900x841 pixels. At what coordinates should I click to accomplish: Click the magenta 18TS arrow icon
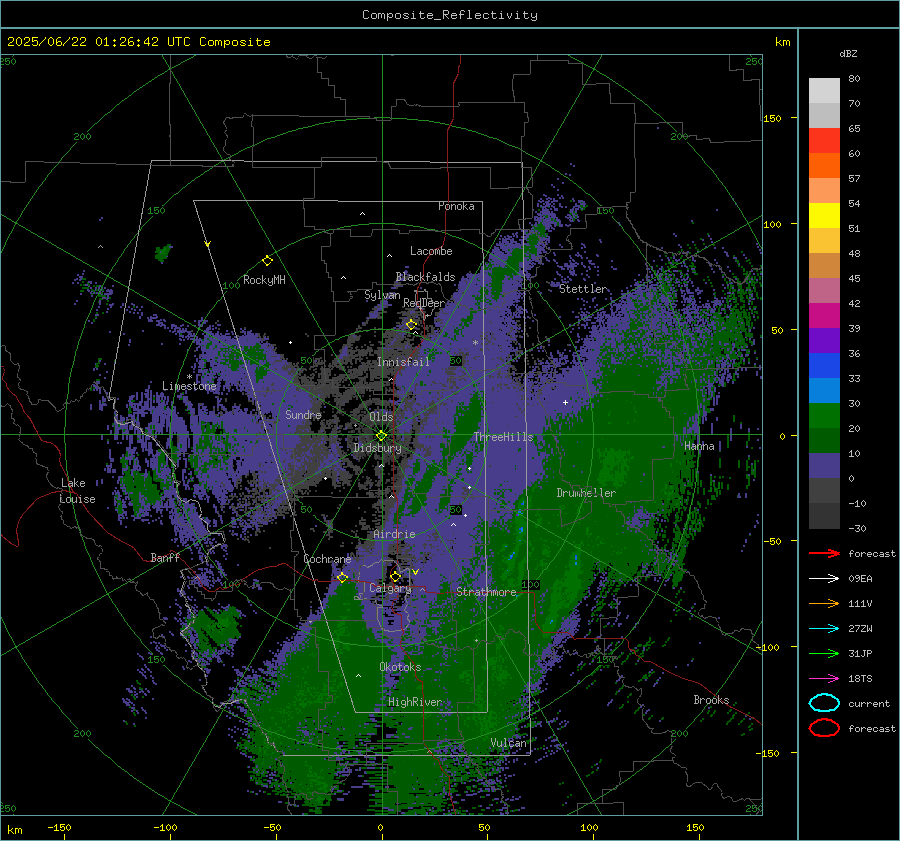[x=824, y=679]
